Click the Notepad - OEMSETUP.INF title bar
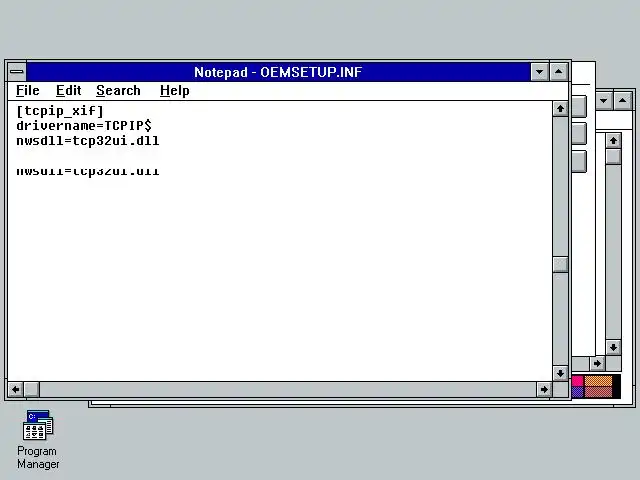 coord(278,72)
